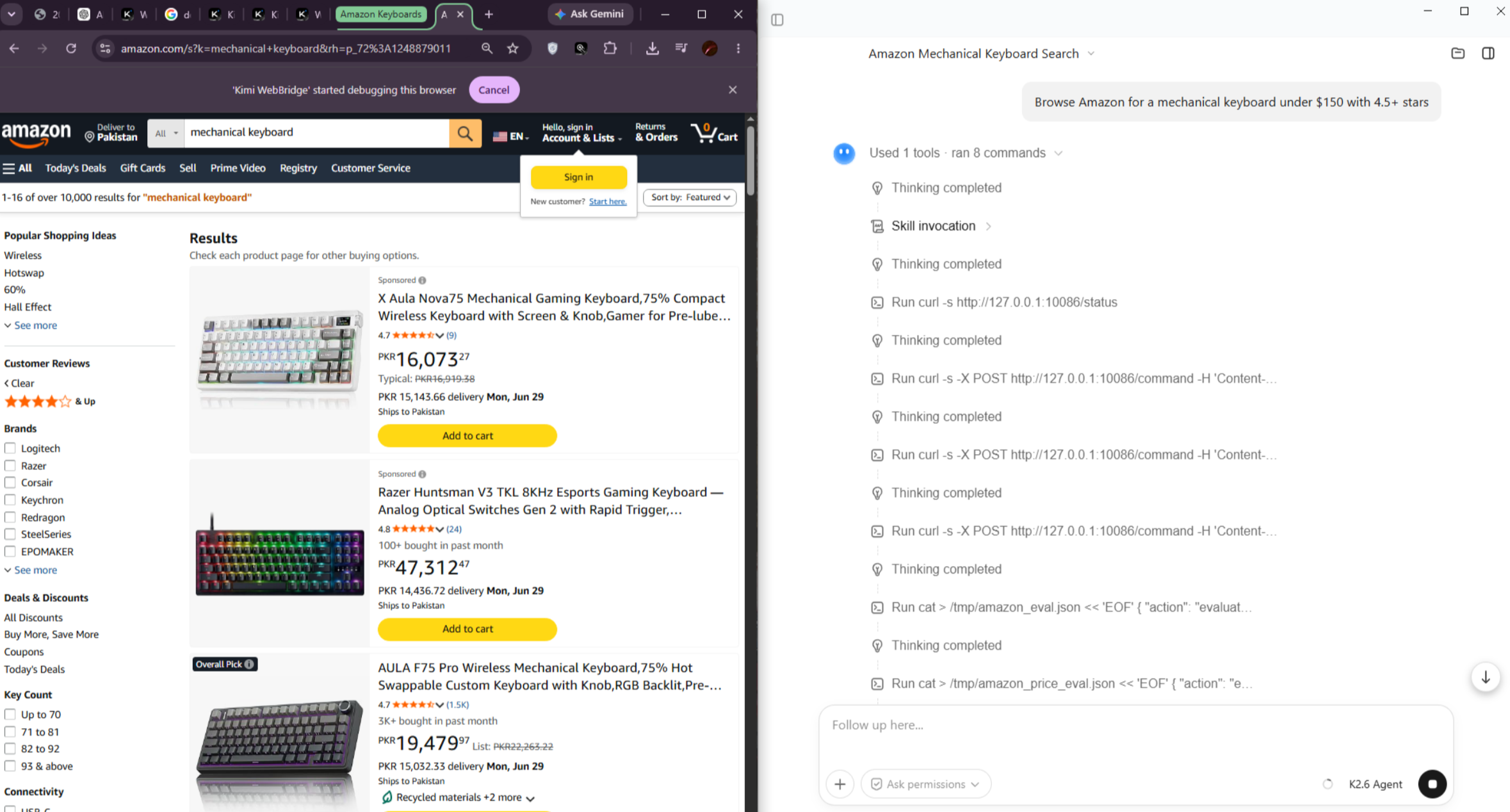Viewport: 1510px width, 812px height.
Task: Check the EPOMAKER brand filter
Action: (10, 551)
